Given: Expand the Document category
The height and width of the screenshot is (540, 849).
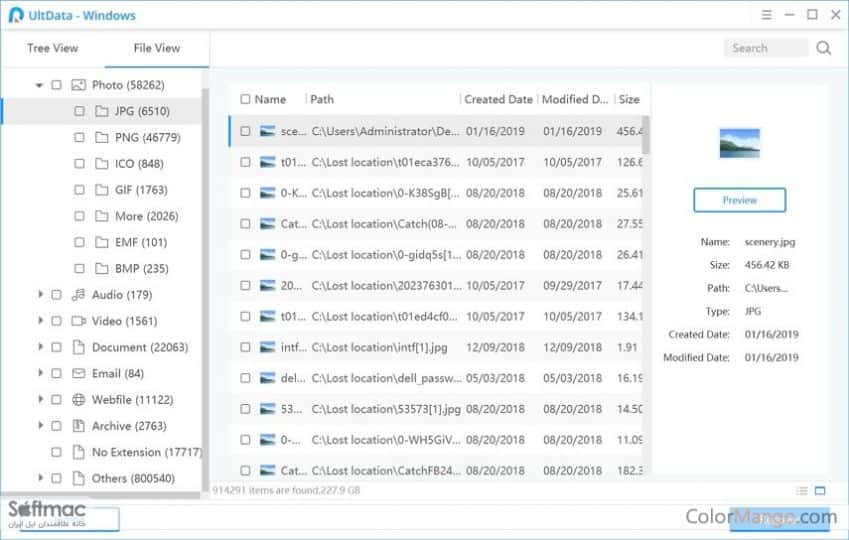Looking at the screenshot, I should [x=40, y=347].
